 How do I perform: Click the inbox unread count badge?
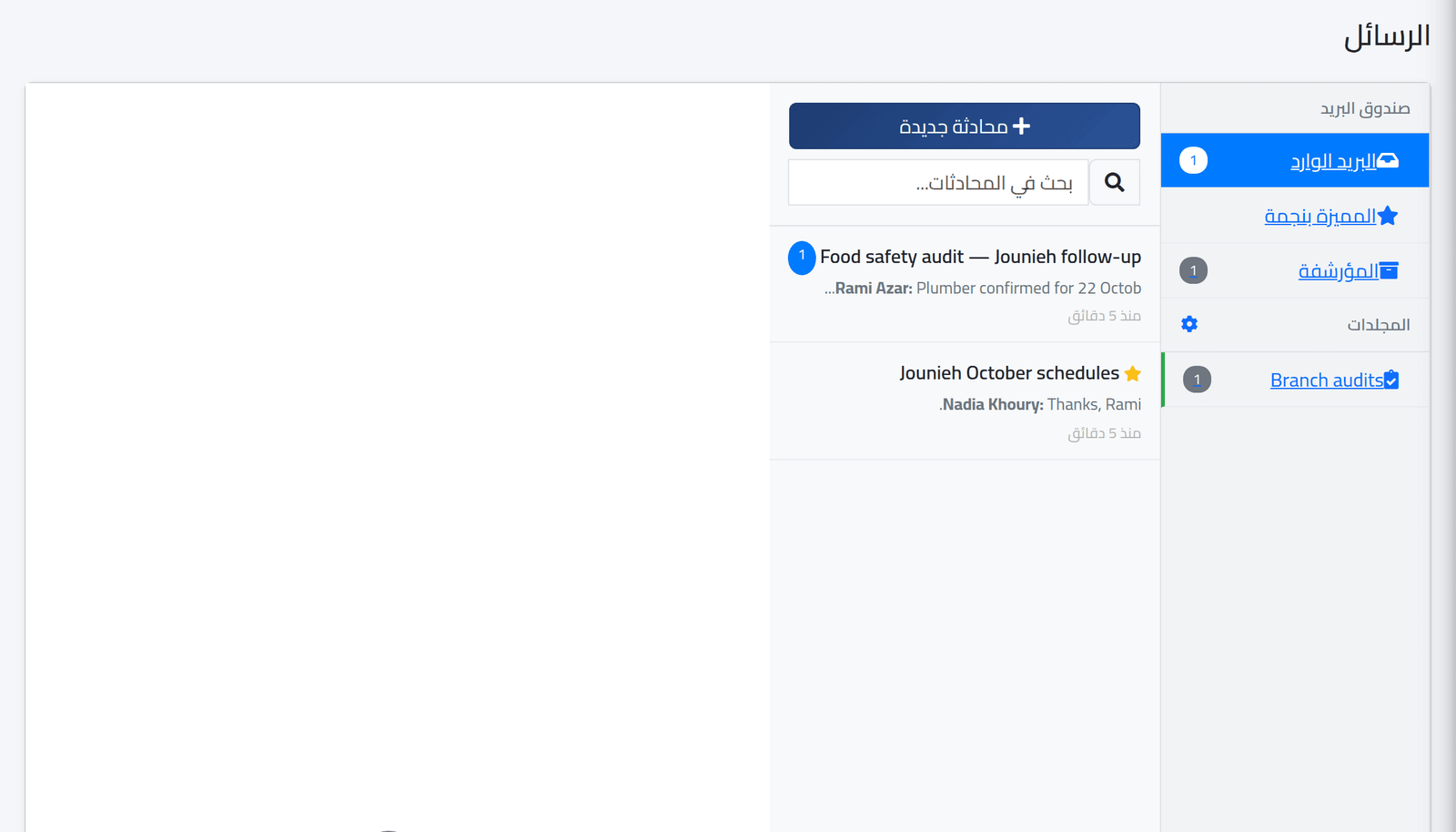pos(1193,160)
